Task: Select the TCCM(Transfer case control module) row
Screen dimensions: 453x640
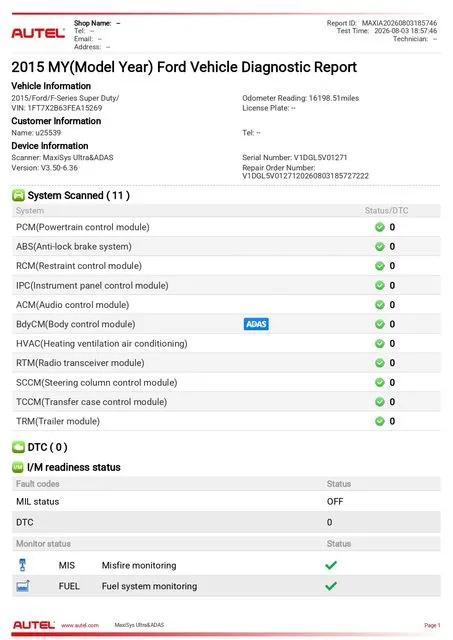Action: (x=226, y=402)
